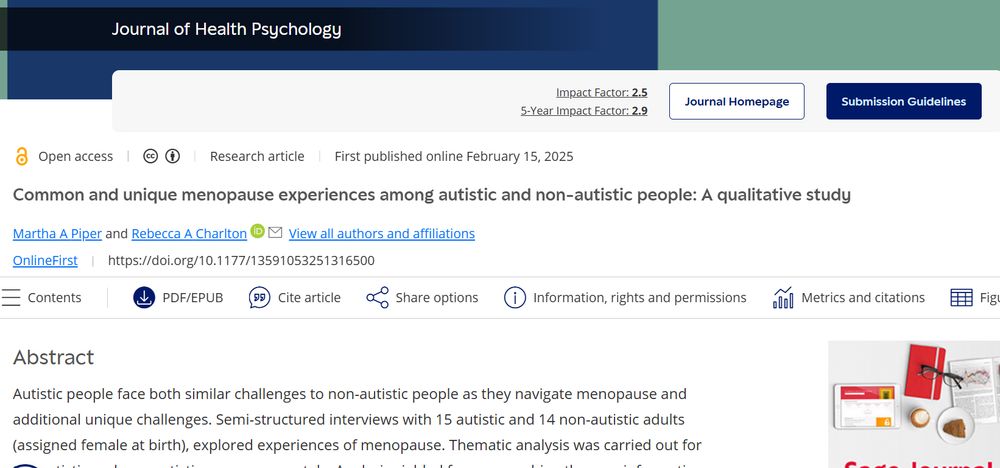Click the Metrics bar chart icon
Viewport: 1000px width, 468px height.
coord(783,297)
